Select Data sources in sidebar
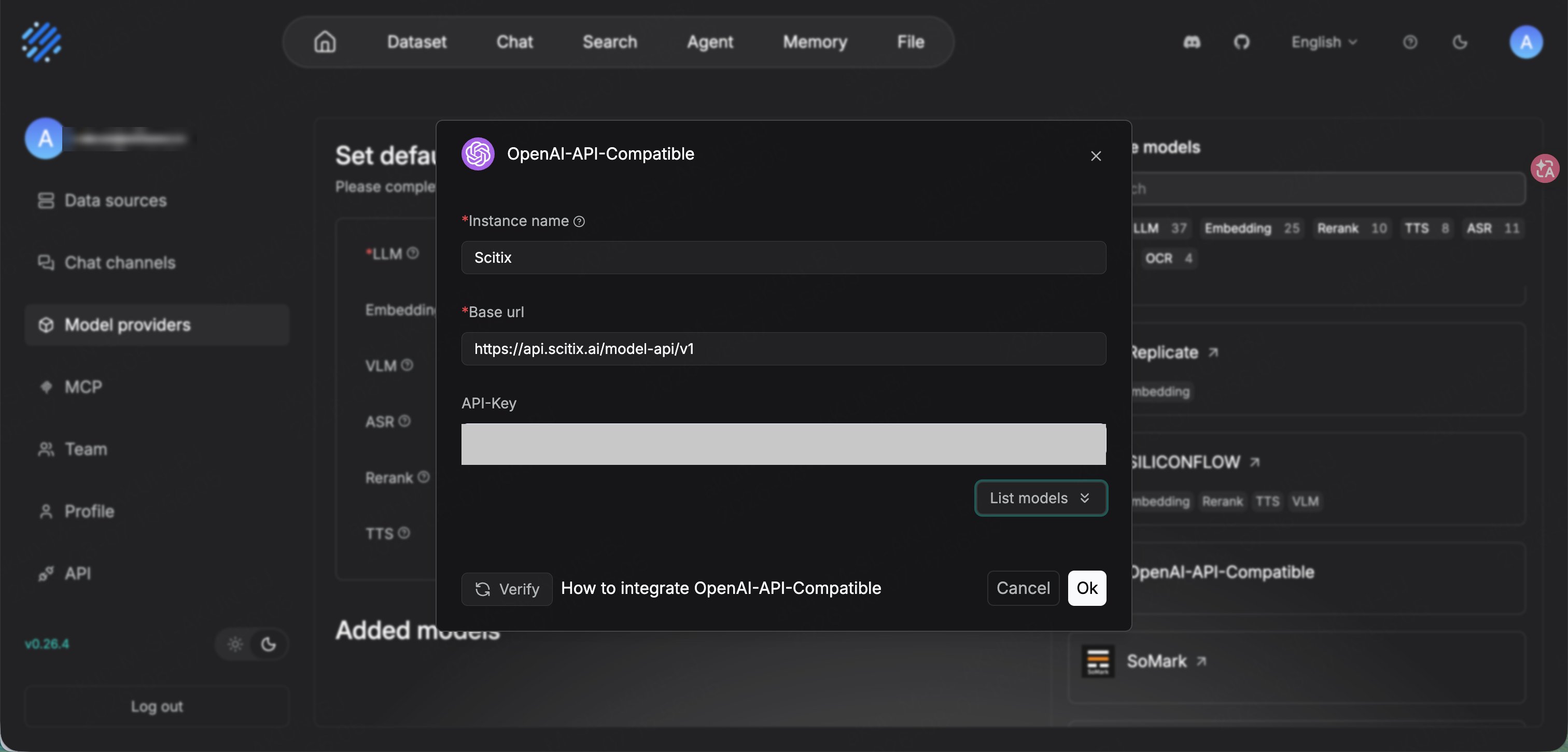 tap(157, 201)
